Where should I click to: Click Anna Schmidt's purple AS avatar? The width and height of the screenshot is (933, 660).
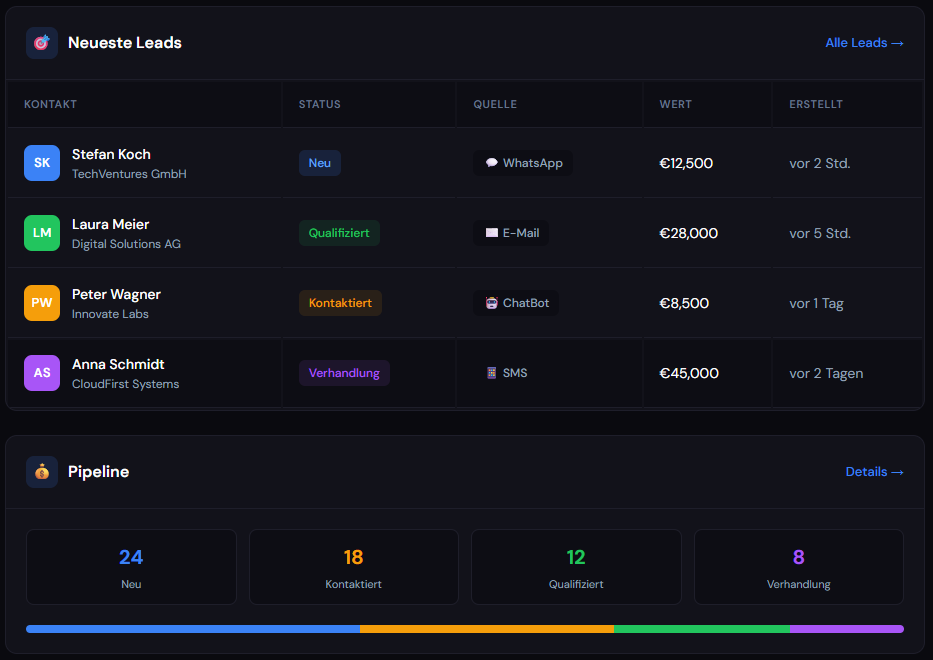(42, 373)
